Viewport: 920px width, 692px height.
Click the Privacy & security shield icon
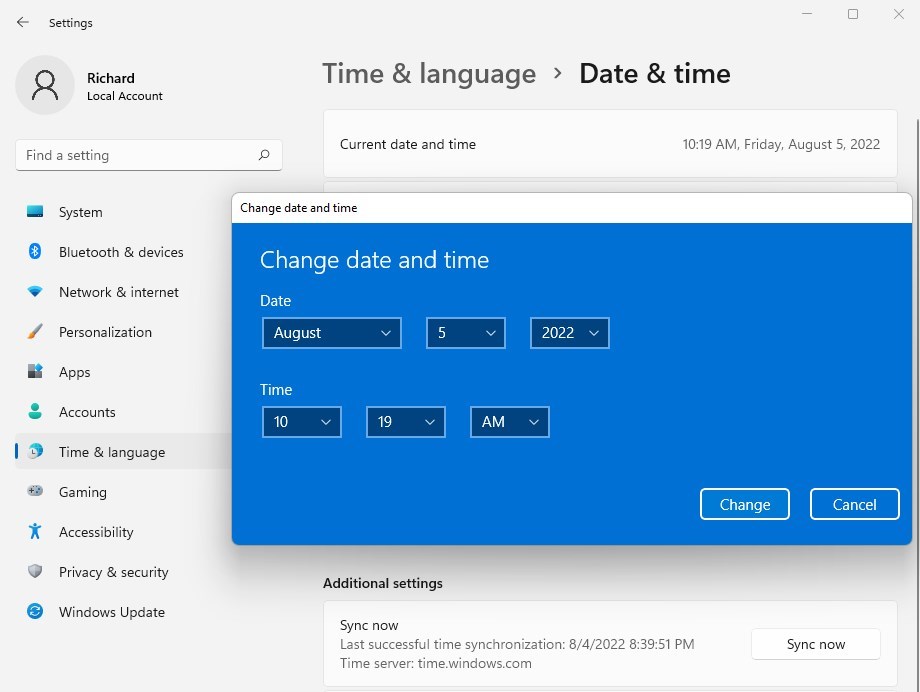[x=35, y=572]
